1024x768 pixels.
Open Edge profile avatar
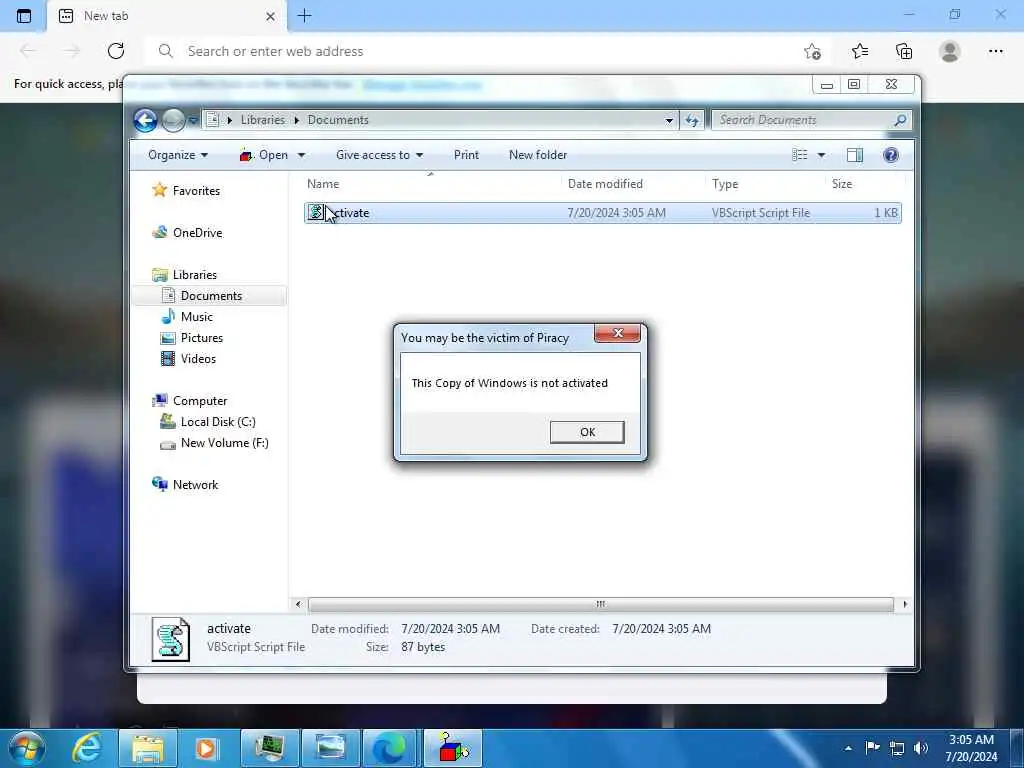click(950, 51)
